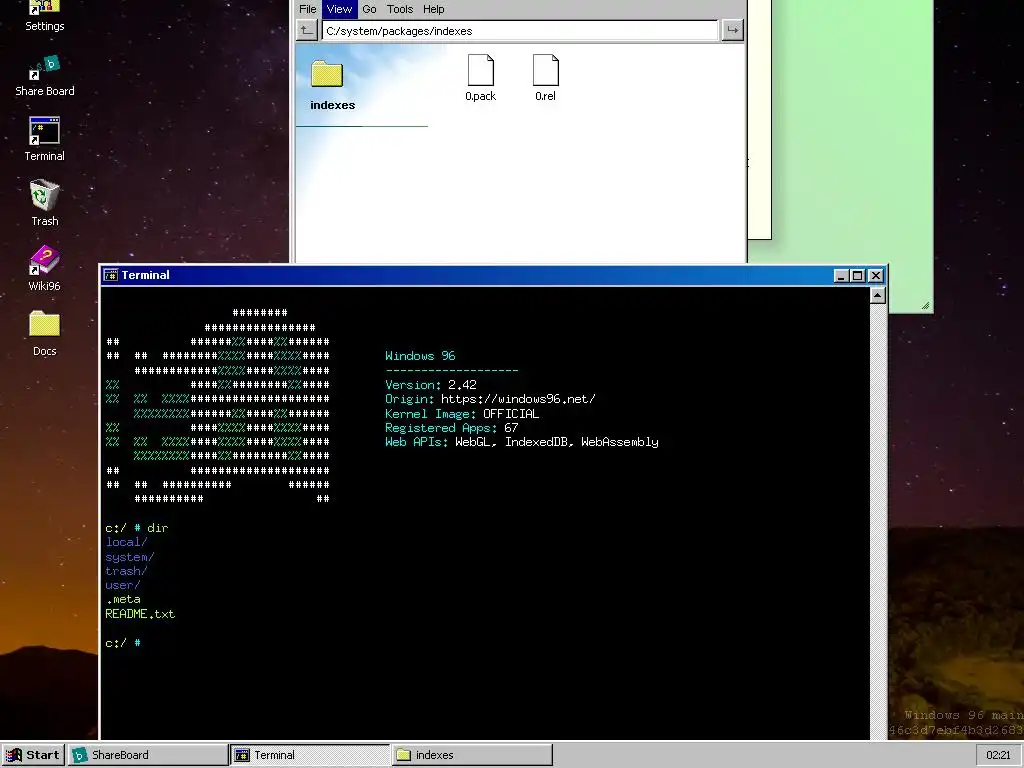Select the 0.rel file icon
The width and height of the screenshot is (1024, 768).
545,78
